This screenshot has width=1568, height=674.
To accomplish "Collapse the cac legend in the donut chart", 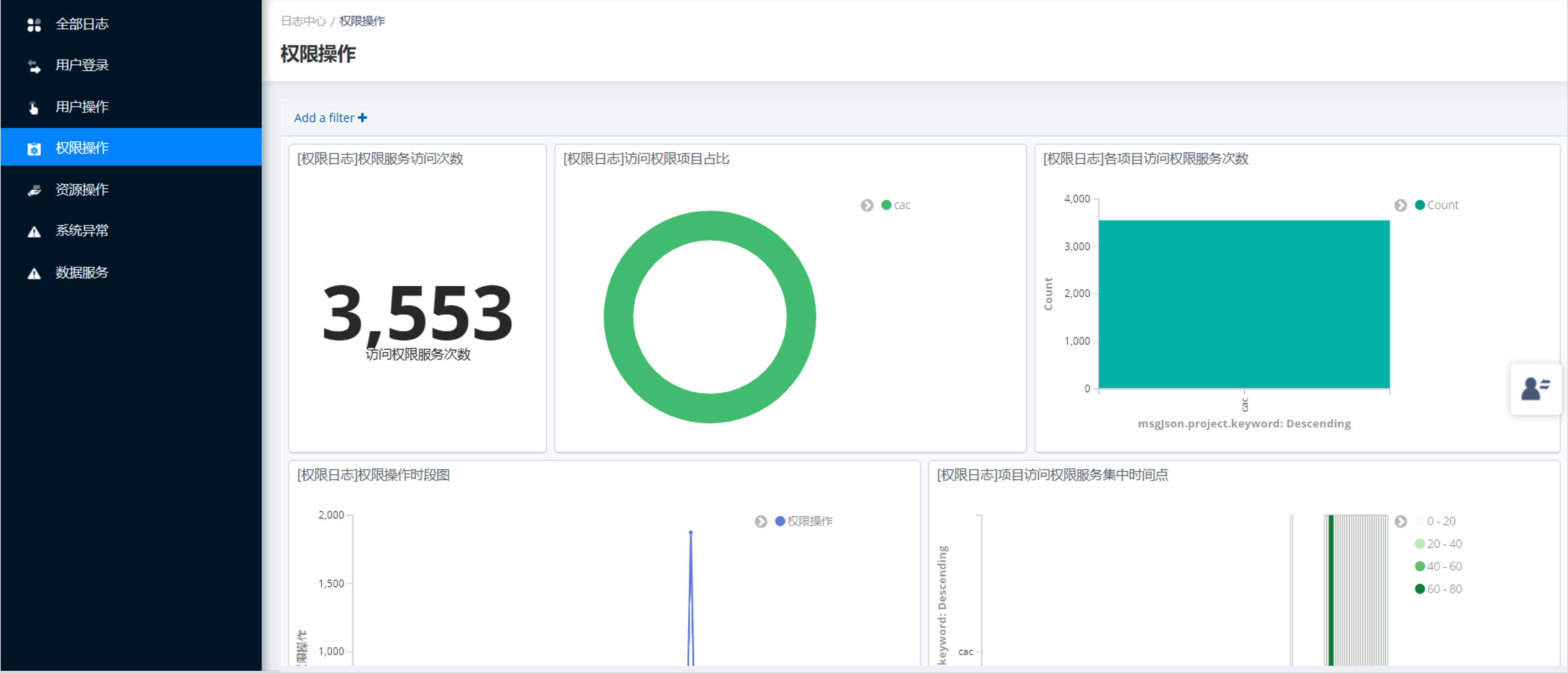I will [x=867, y=206].
